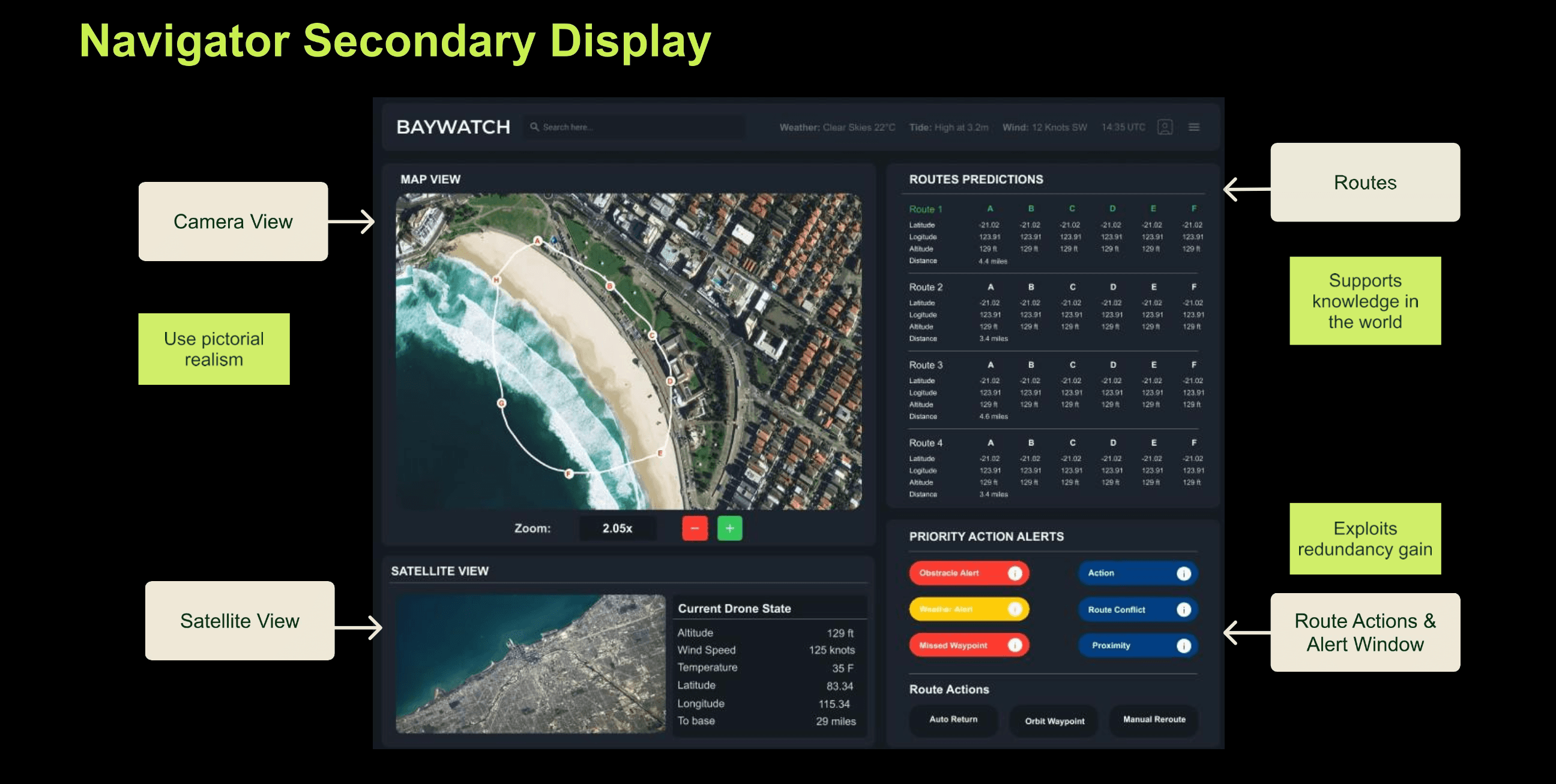Image resolution: width=1556 pixels, height=784 pixels.
Task: Click waypoint marker A on the map
Action: coord(537,241)
